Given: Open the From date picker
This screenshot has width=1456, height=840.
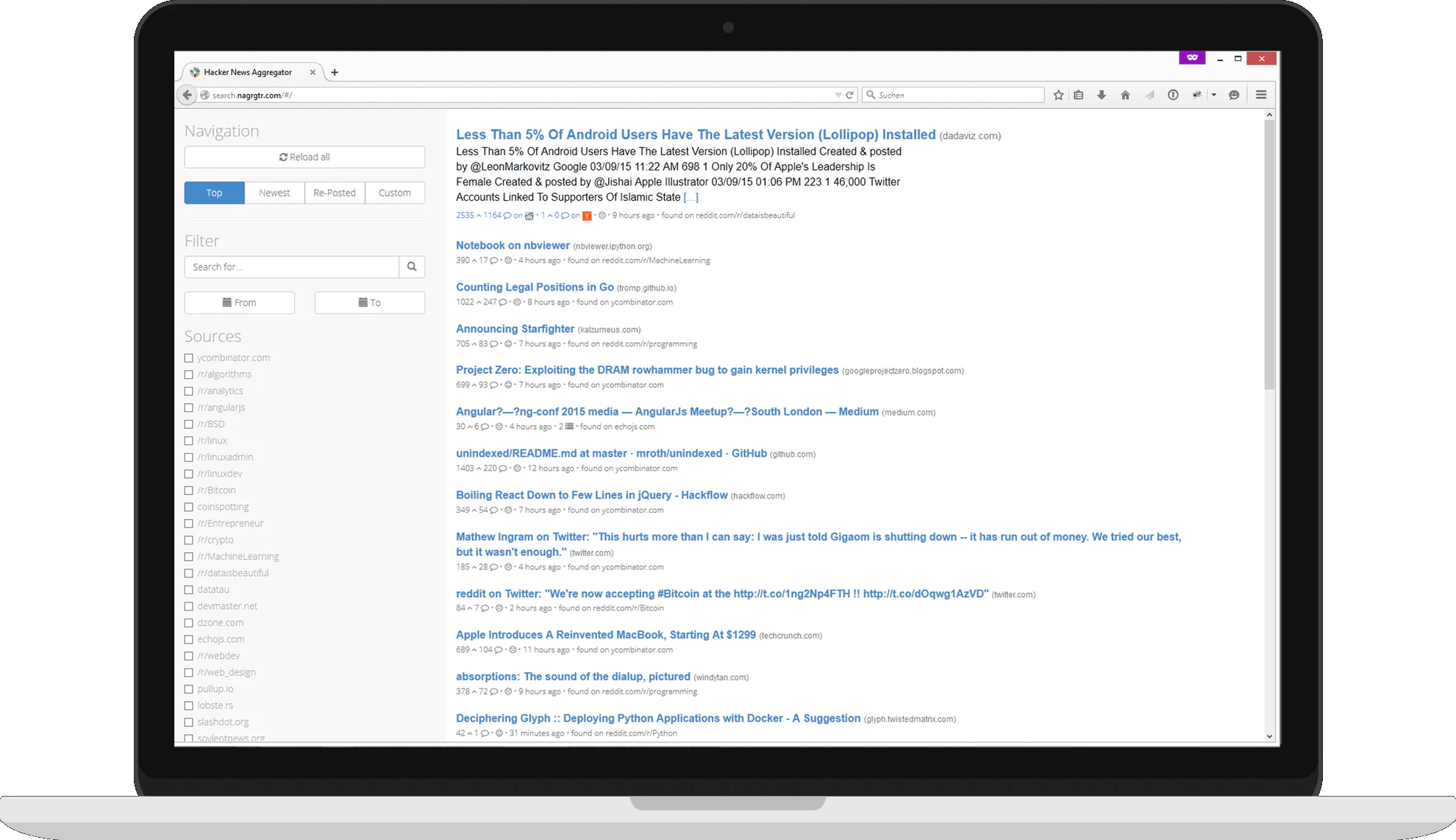Looking at the screenshot, I should coord(240,303).
